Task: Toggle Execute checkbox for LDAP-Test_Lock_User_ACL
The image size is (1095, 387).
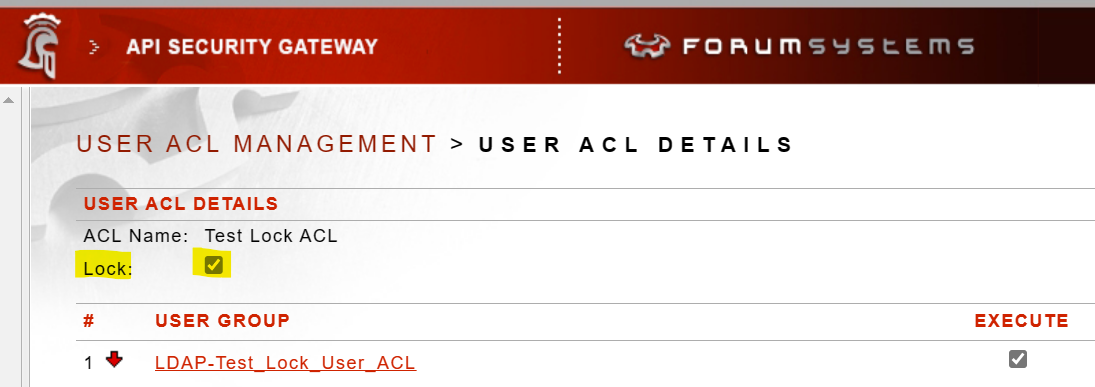Action: pyautogui.click(x=1017, y=359)
